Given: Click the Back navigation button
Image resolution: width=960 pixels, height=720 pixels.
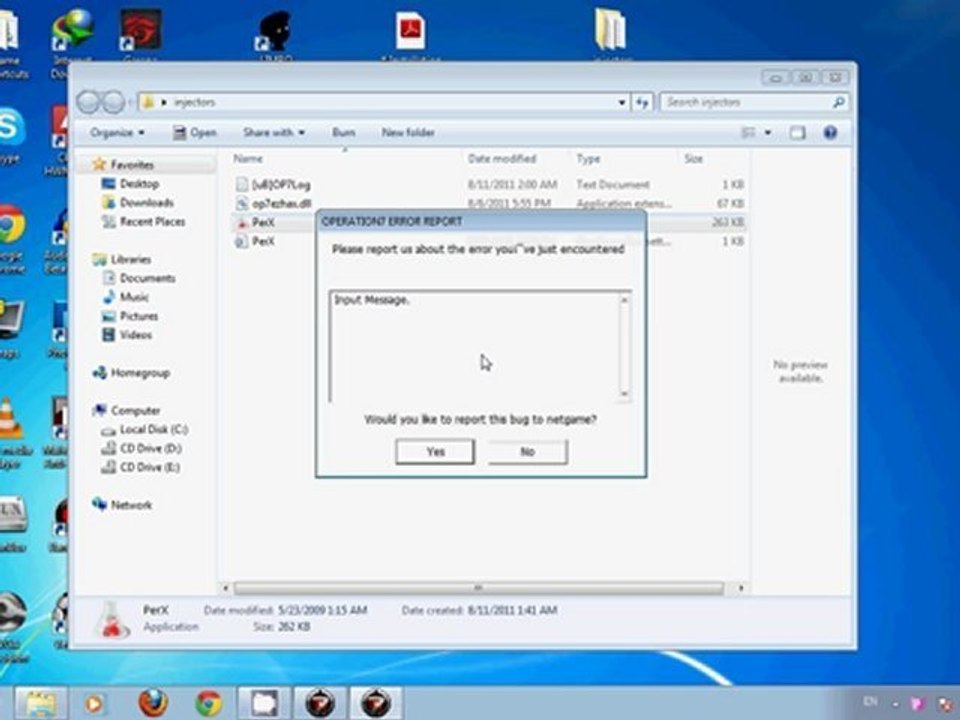Looking at the screenshot, I should (x=88, y=102).
